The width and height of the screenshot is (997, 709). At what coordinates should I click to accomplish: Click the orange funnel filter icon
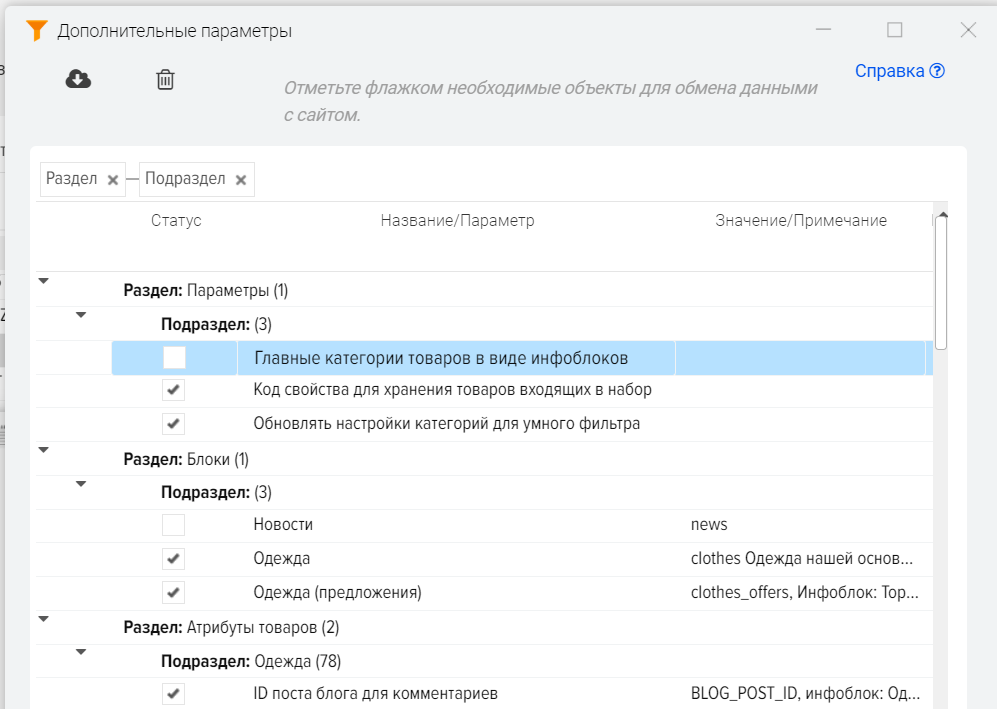tap(37, 31)
